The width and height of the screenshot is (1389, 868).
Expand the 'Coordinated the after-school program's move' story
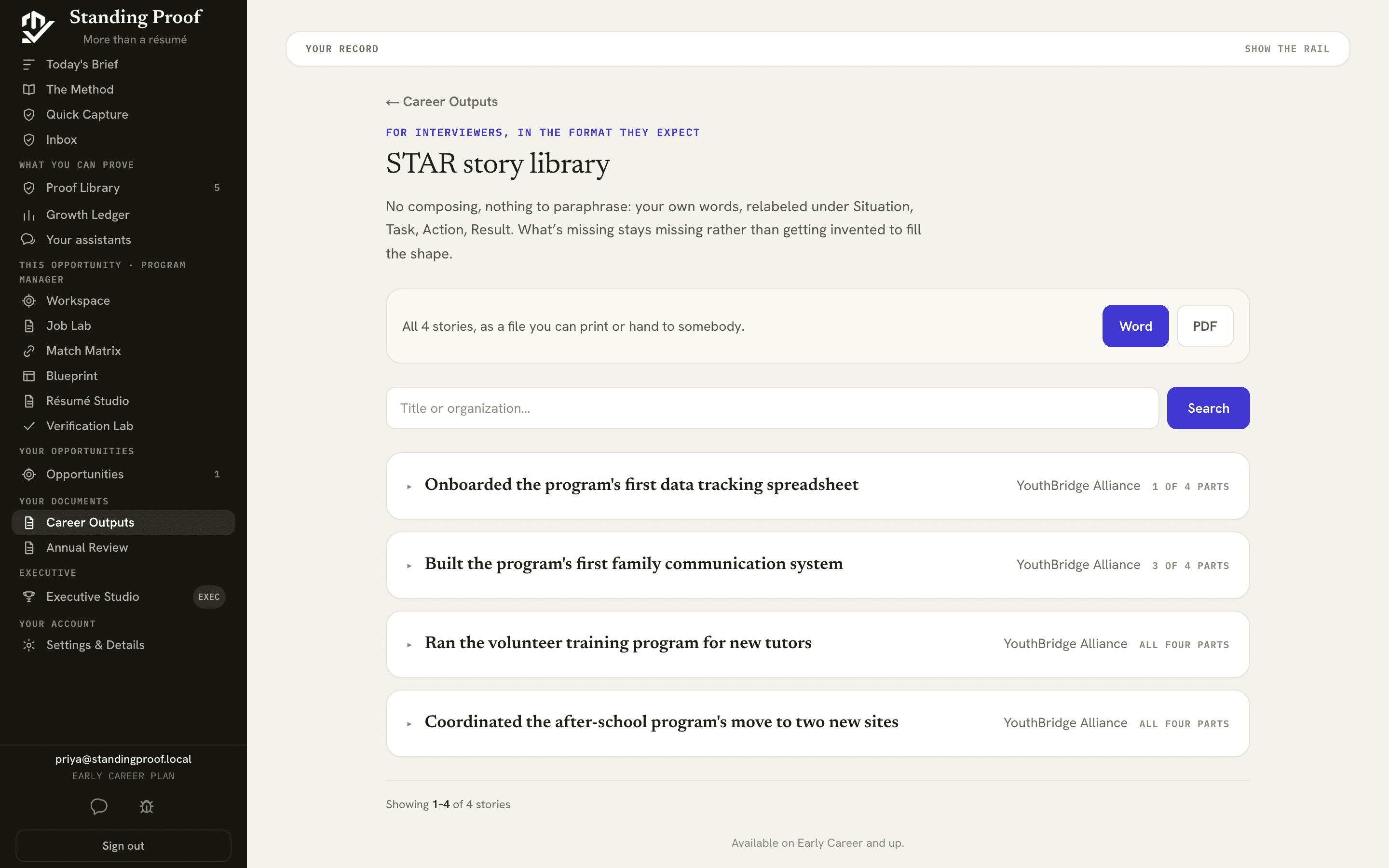(817, 723)
